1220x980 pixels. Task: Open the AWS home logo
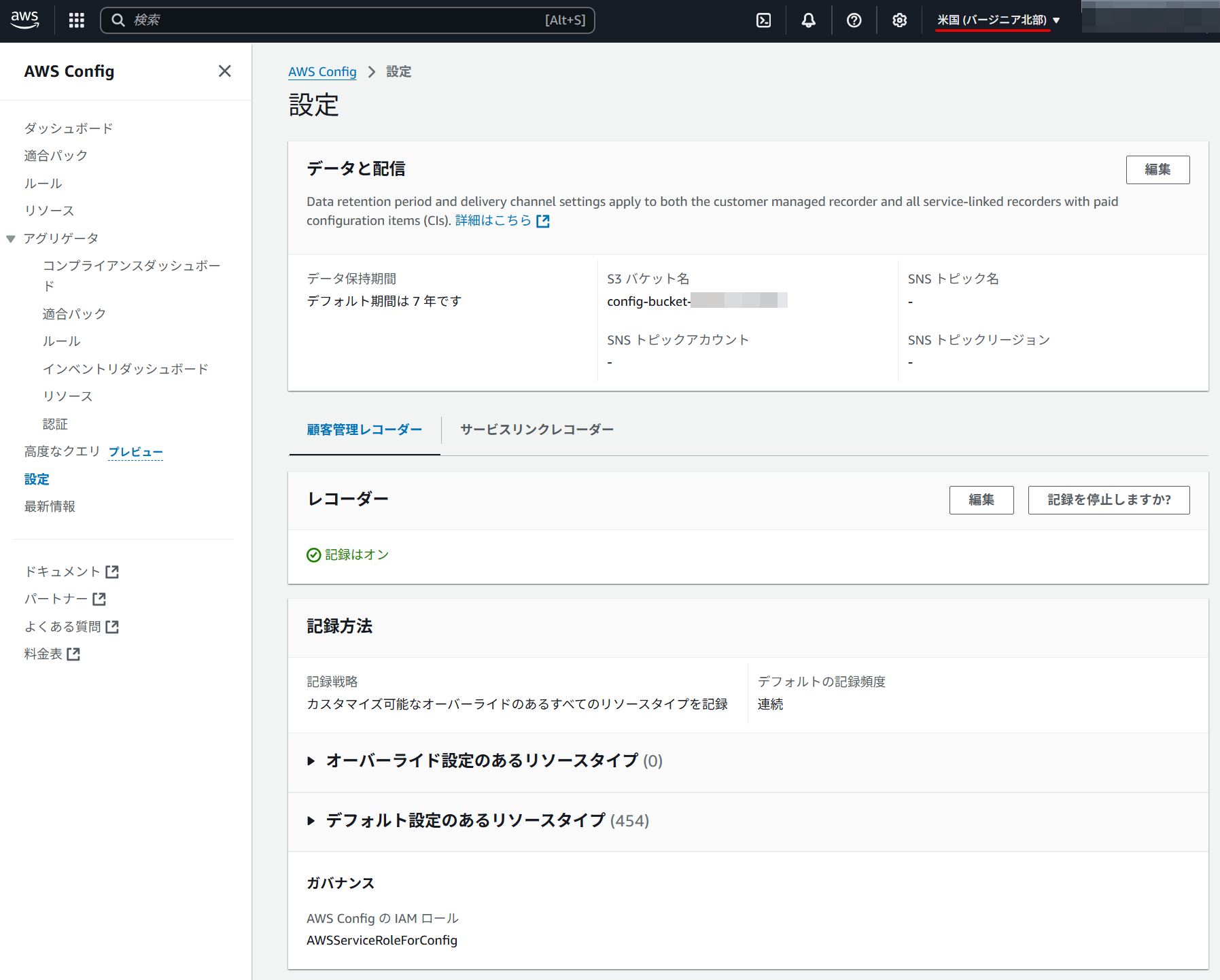(x=25, y=20)
